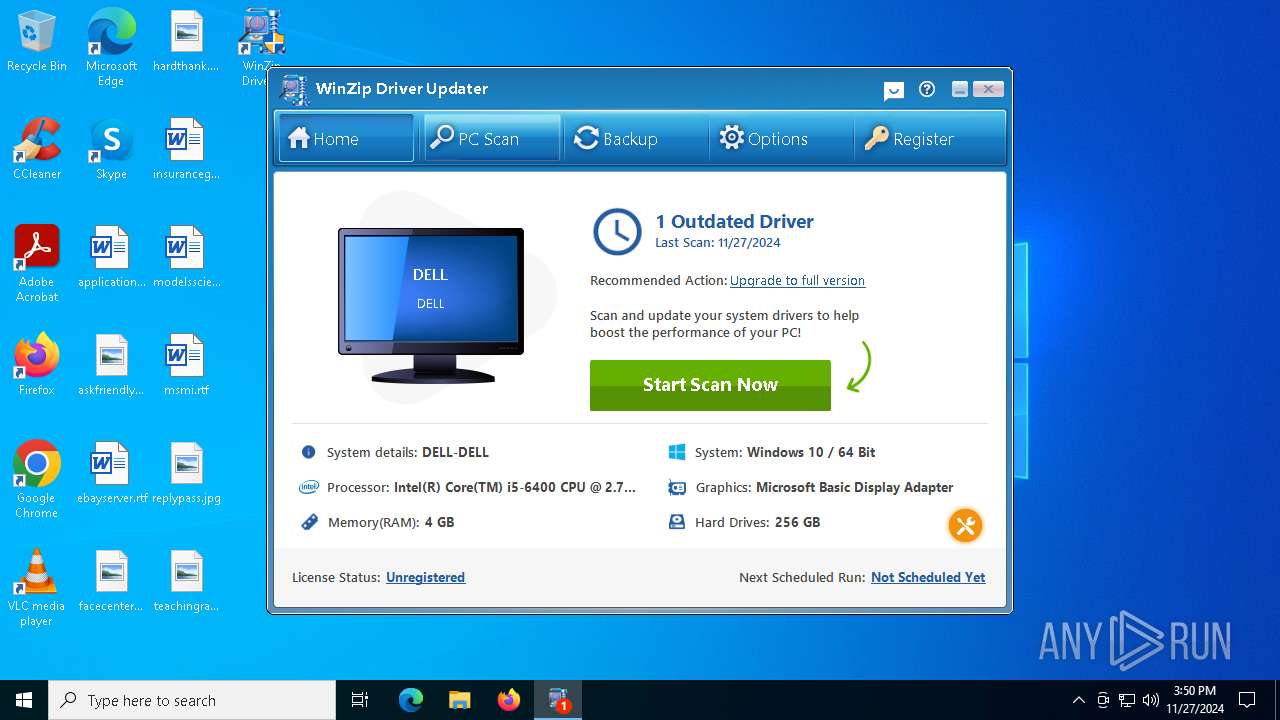
Task: Select the Google Chrome desktop shortcut
Action: (x=37, y=480)
